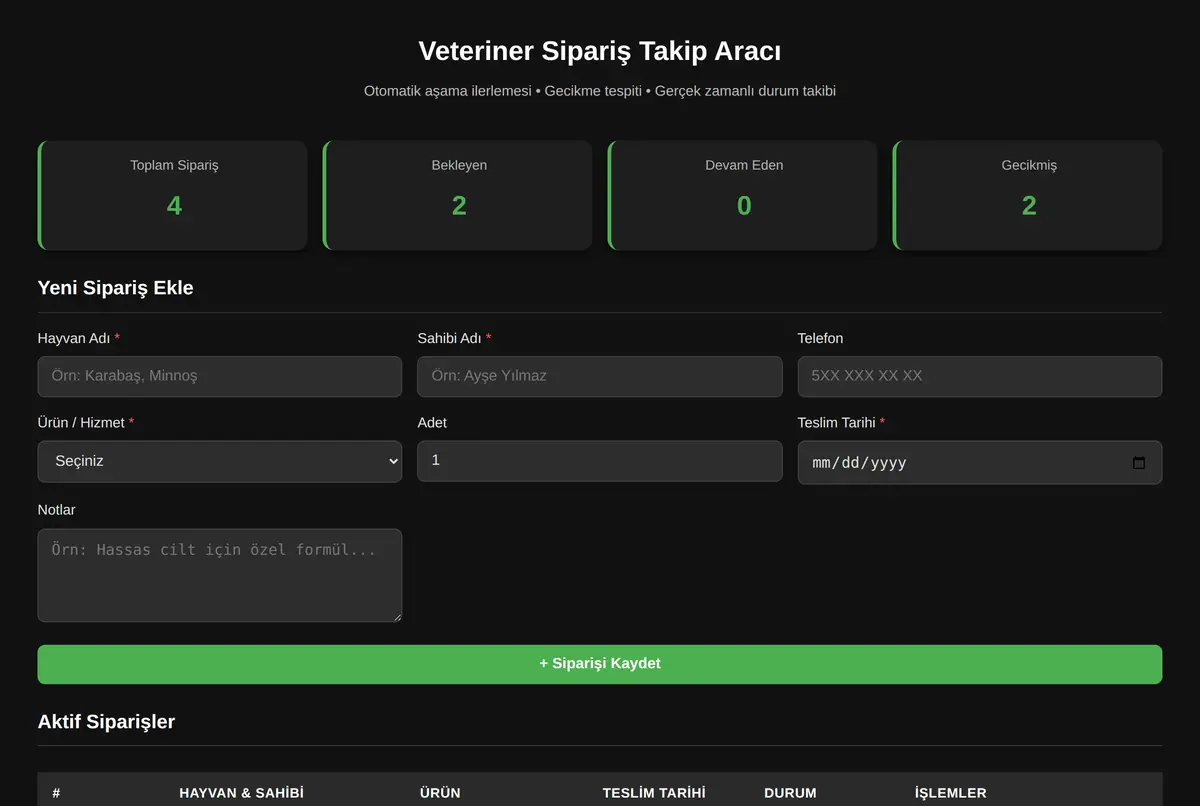The height and width of the screenshot is (806, 1200).
Task: Click the DURUM column header
Action: point(790,793)
